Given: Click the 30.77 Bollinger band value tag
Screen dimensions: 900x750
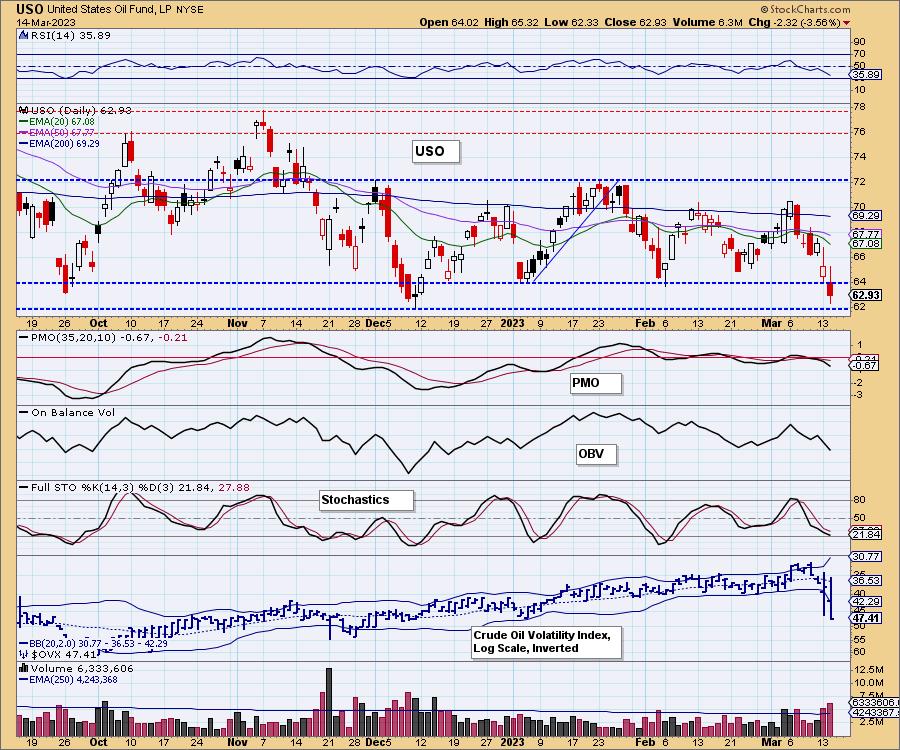Looking at the screenshot, I should coord(866,557).
